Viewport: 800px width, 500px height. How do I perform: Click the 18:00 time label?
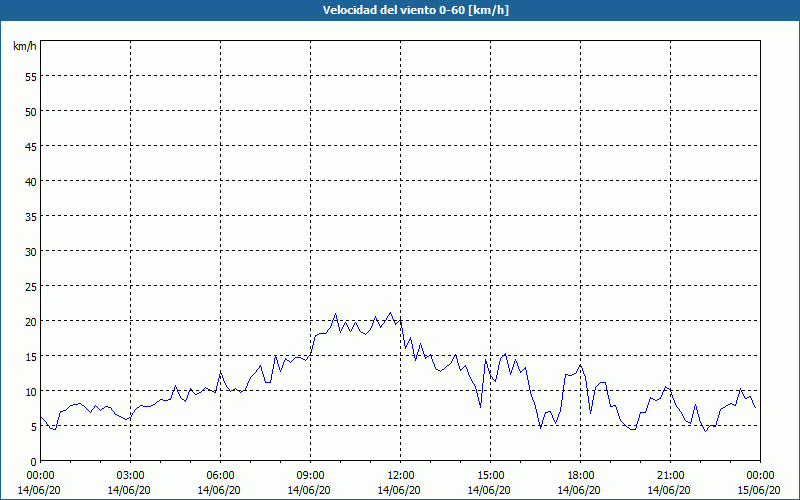click(581, 476)
